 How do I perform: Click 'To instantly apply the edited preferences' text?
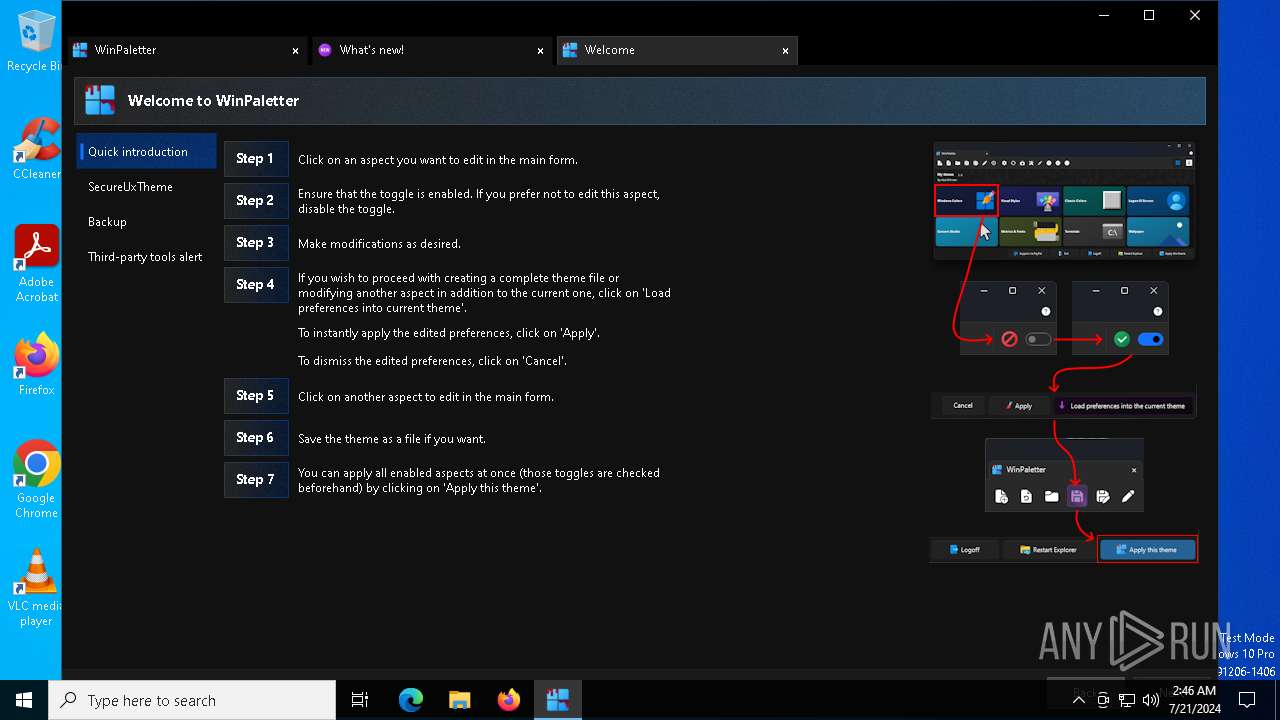449,333
